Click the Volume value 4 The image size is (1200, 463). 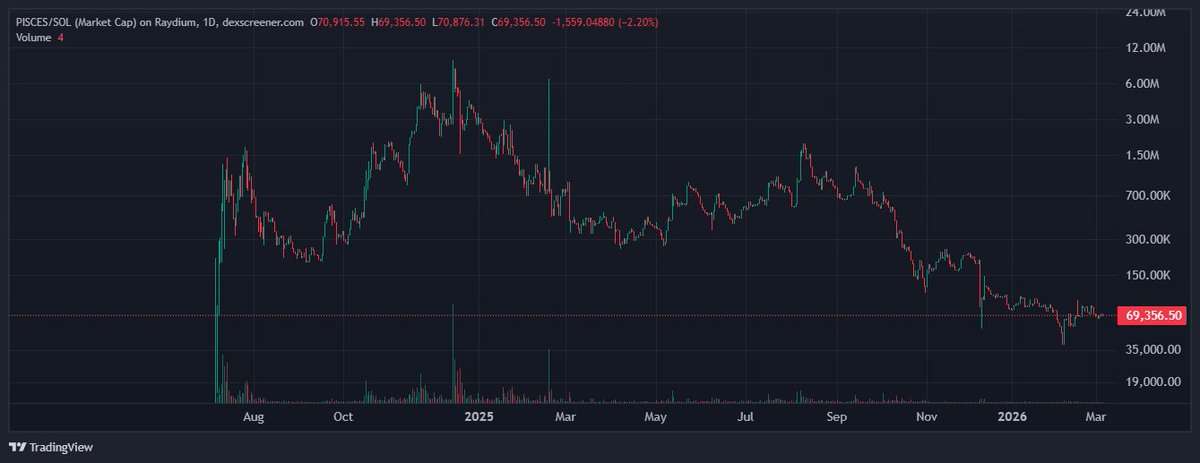point(61,37)
